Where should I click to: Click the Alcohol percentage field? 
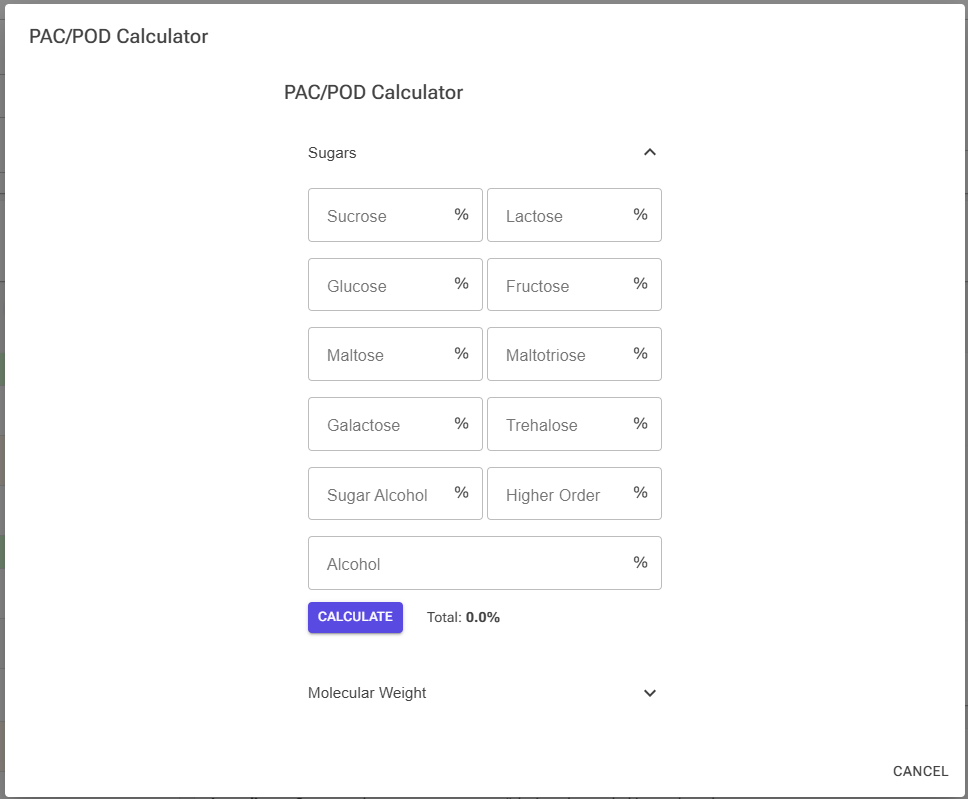click(x=485, y=563)
